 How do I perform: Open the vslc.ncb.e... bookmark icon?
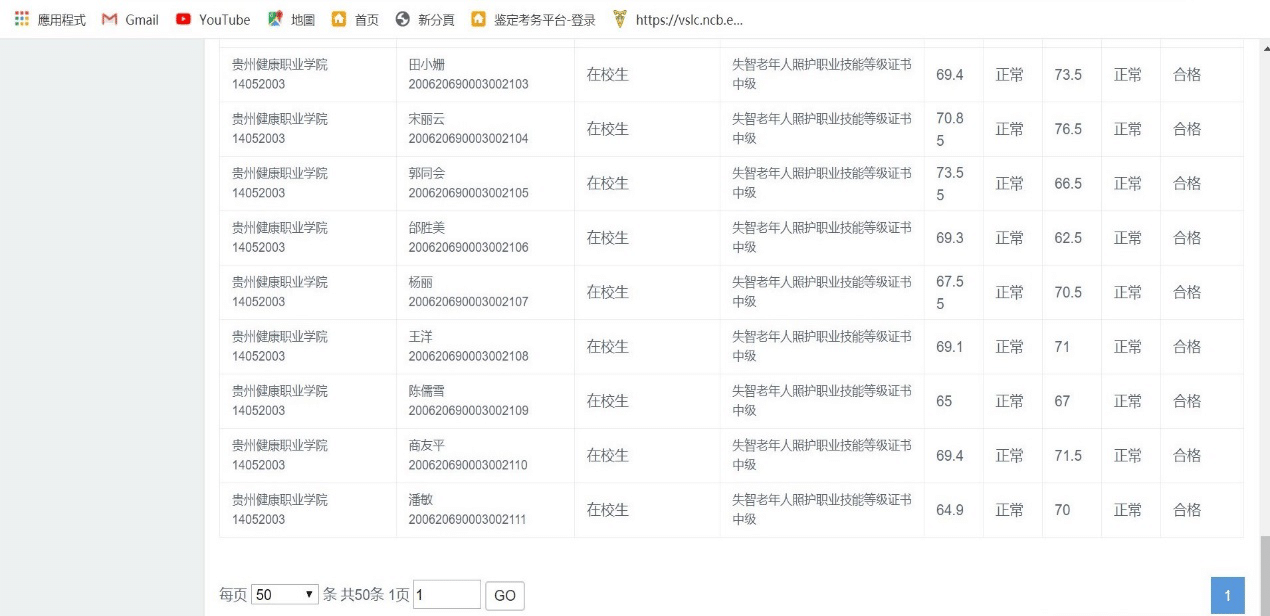620,19
